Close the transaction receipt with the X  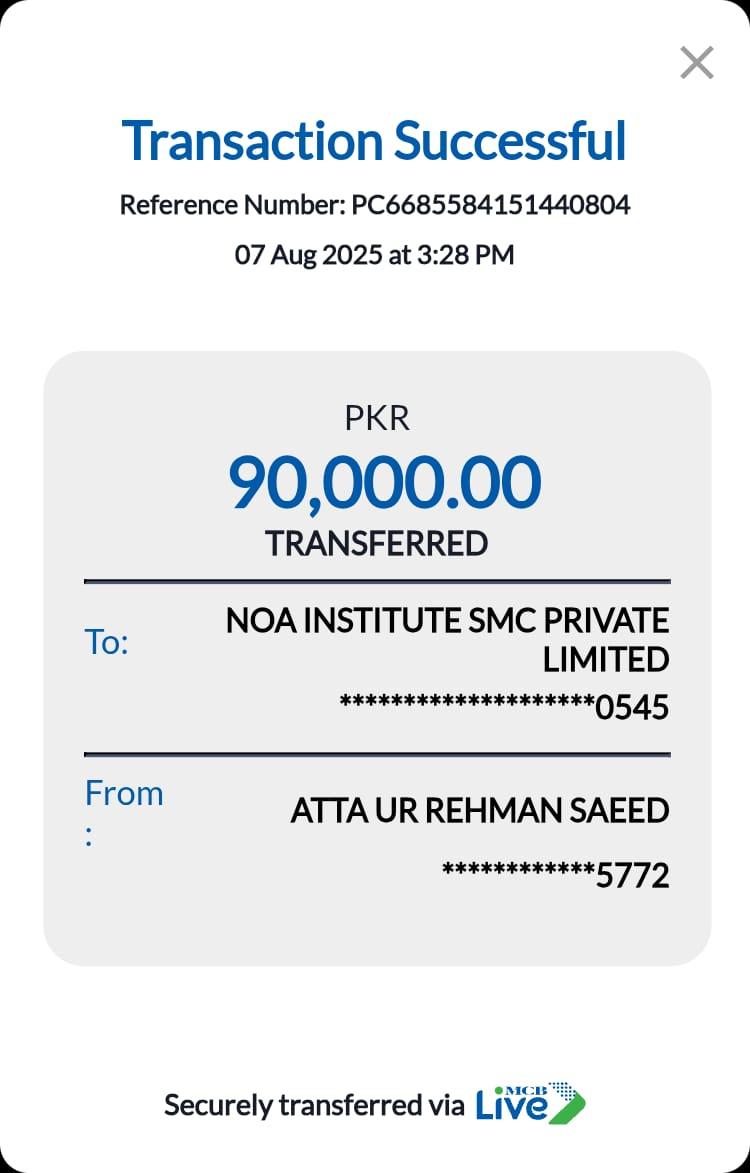pos(696,63)
